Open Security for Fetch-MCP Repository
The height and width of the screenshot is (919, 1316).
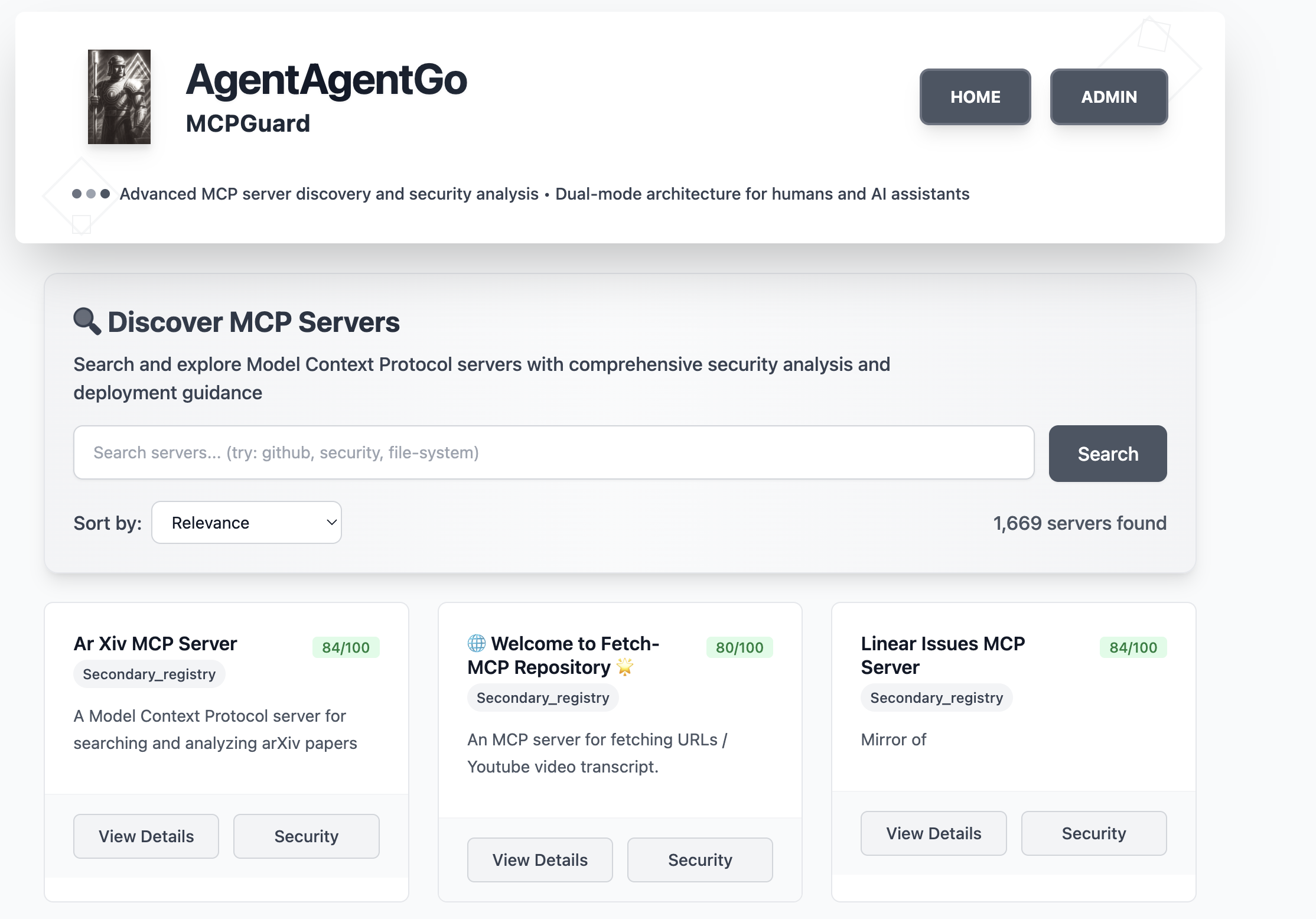tap(699, 860)
